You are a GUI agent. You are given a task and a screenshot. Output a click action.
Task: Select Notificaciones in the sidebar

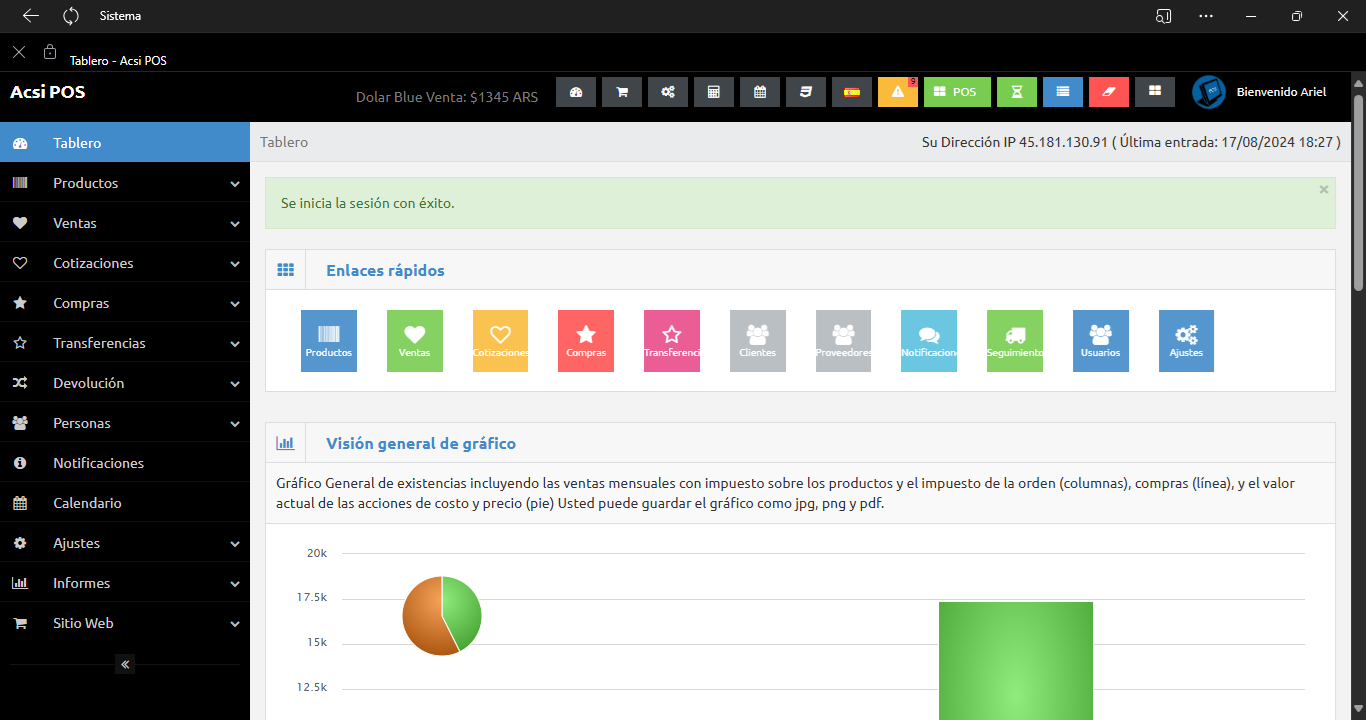[98, 463]
